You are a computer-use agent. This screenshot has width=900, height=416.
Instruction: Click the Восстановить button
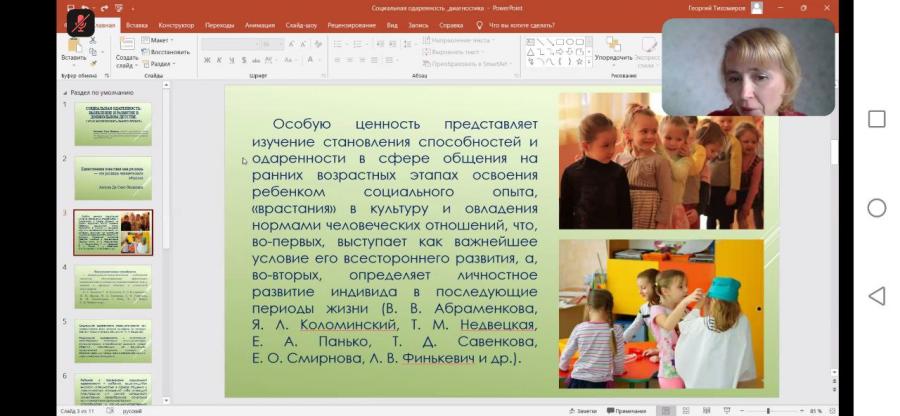pos(166,52)
